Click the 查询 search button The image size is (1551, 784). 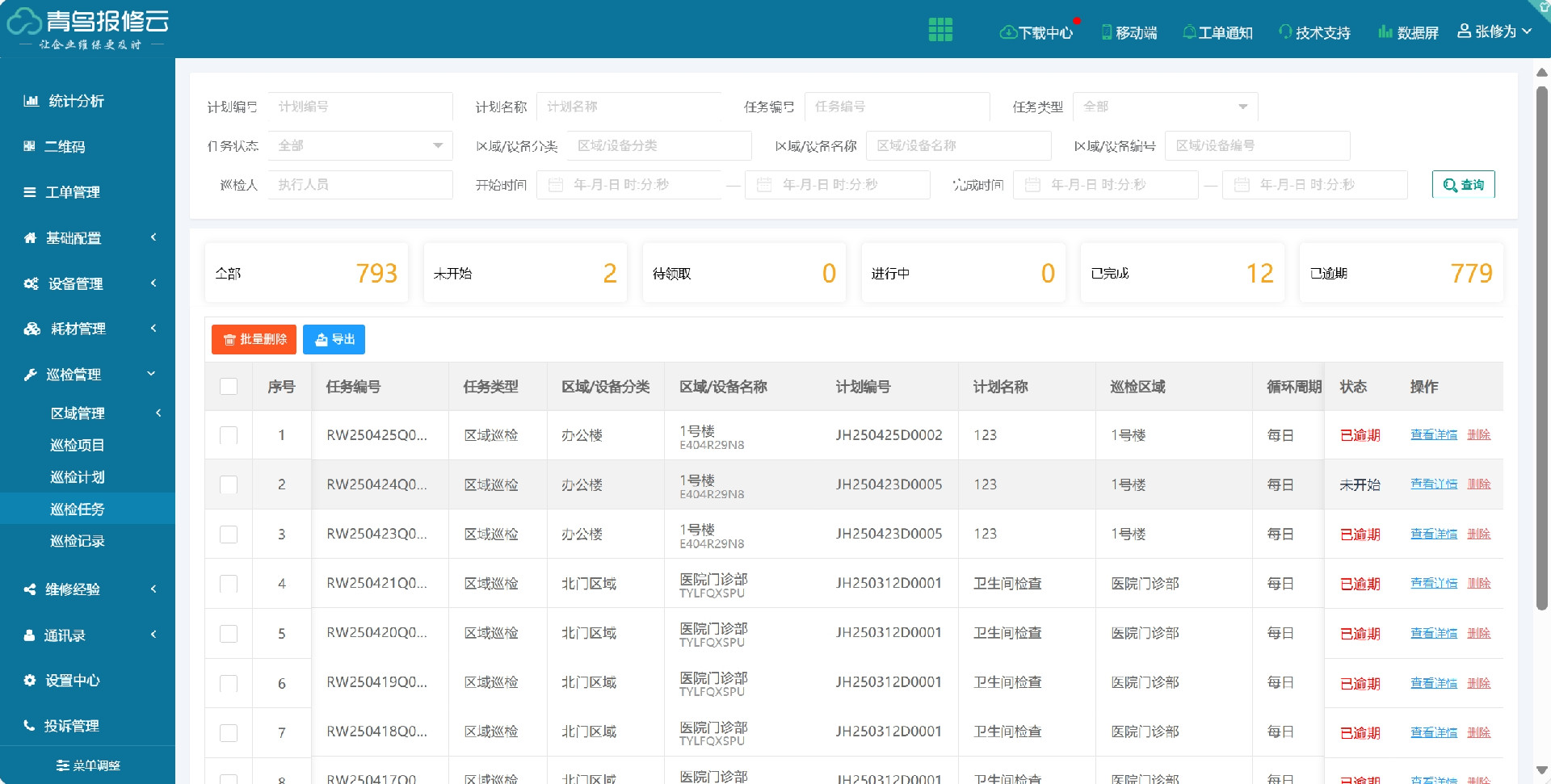(1463, 184)
